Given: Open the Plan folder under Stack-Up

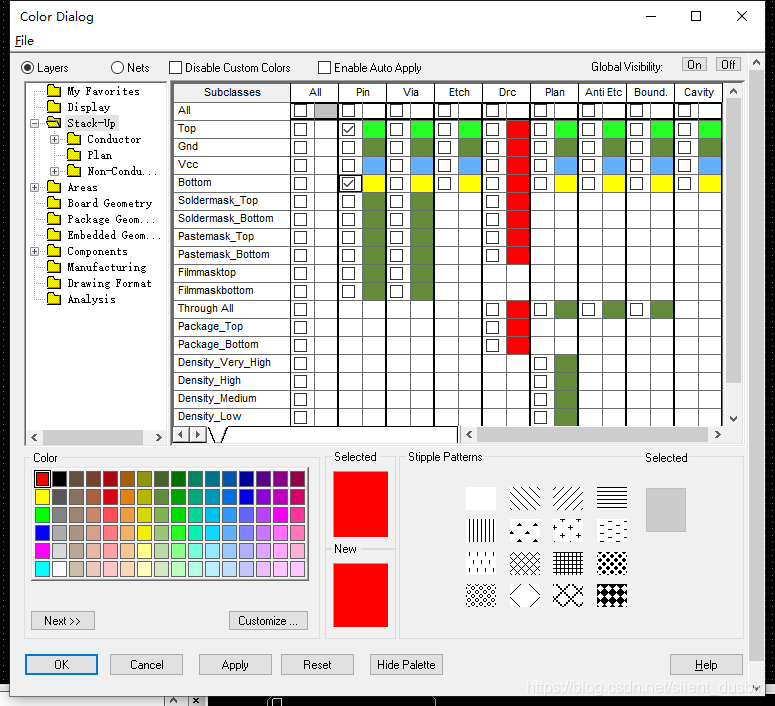Looking at the screenshot, I should click(x=74, y=155).
